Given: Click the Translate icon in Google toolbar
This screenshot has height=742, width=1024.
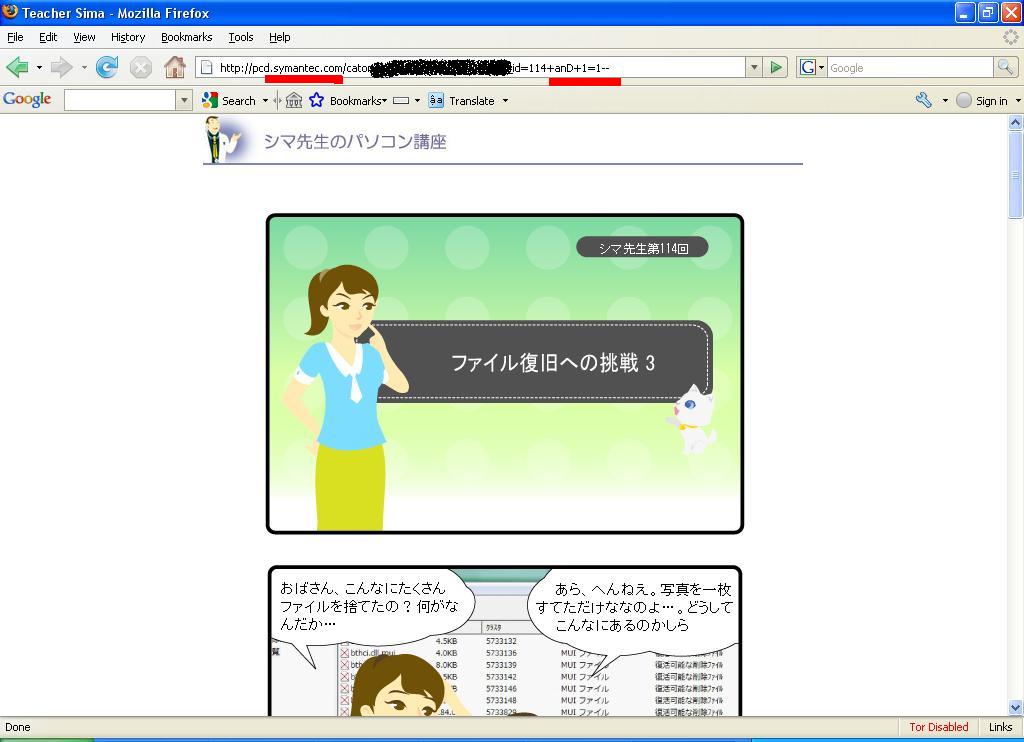Looking at the screenshot, I should (436, 101).
